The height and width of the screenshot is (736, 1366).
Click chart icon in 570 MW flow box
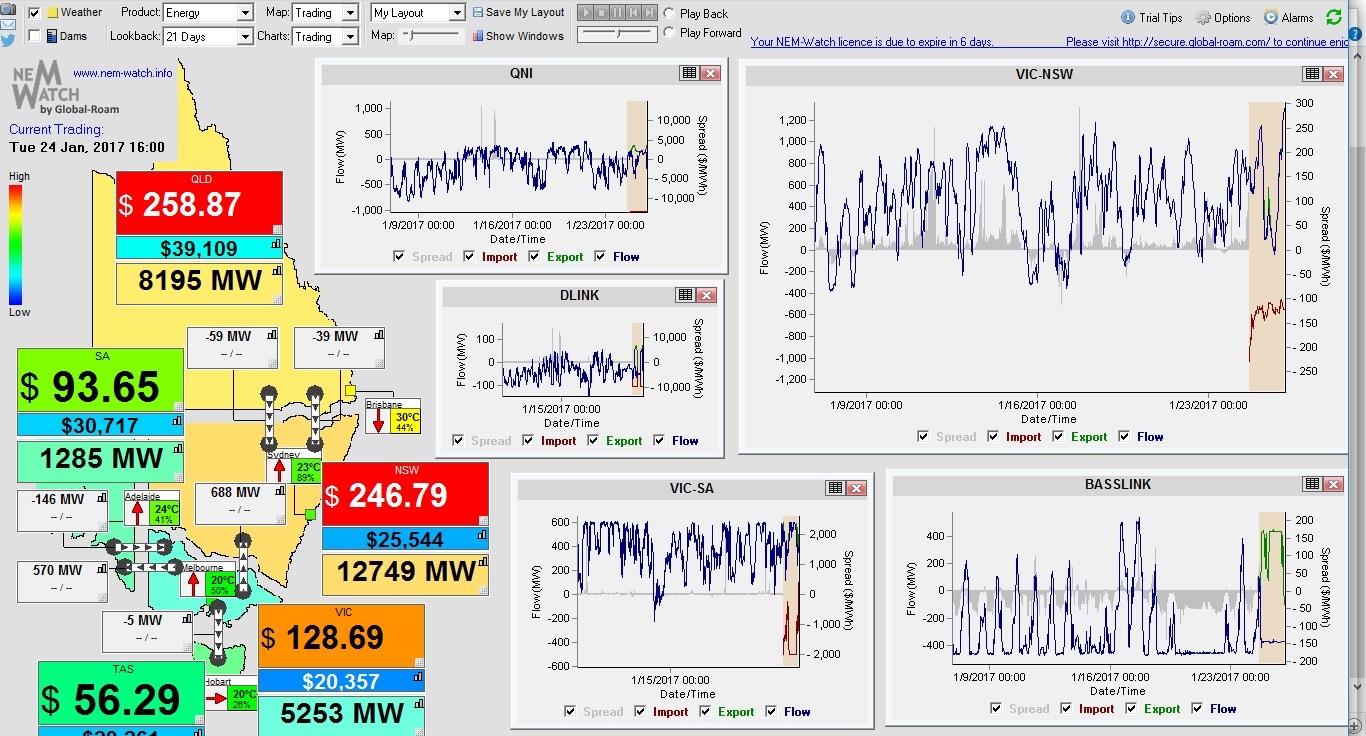tap(101, 570)
